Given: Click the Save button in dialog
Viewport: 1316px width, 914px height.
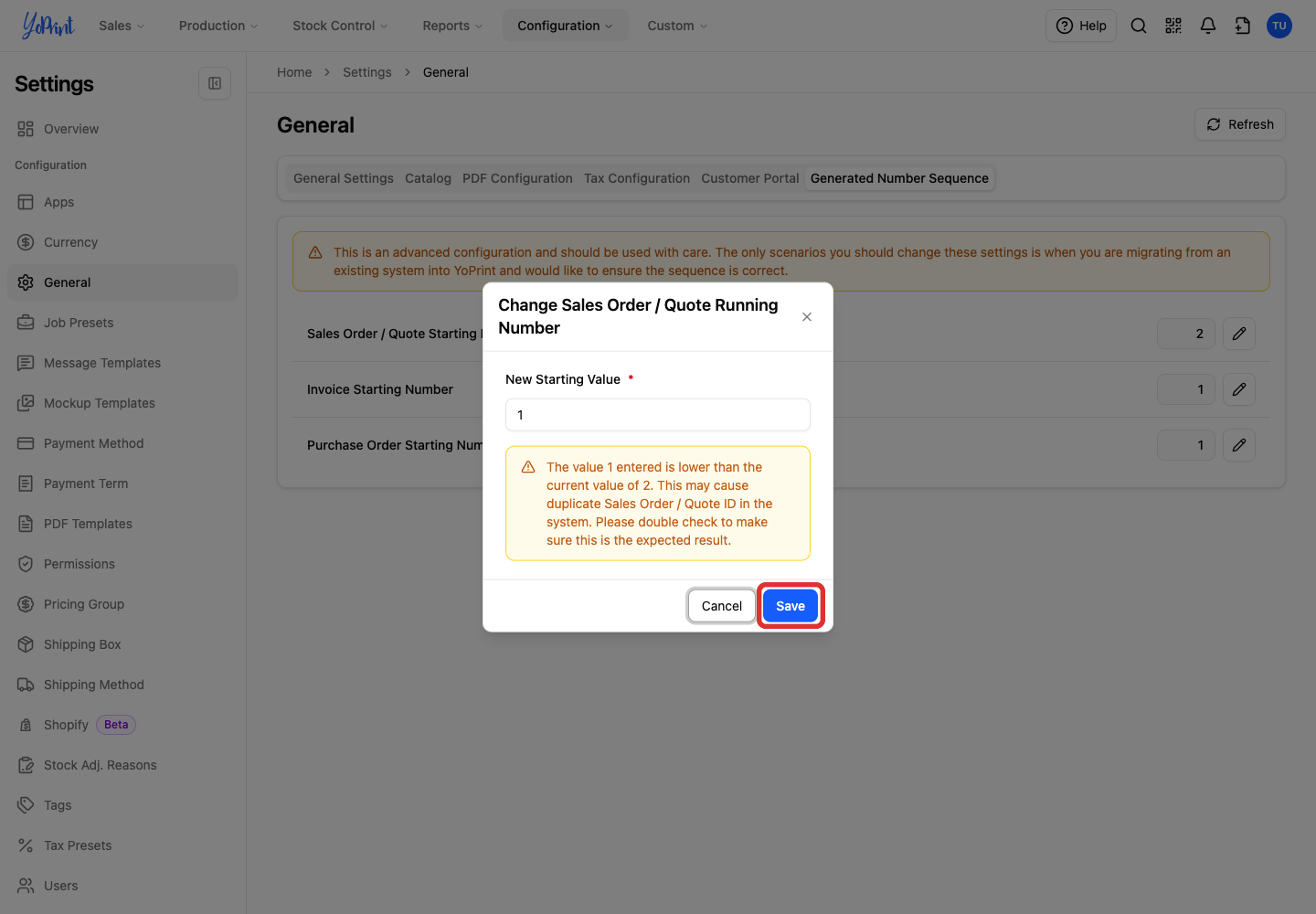Looking at the screenshot, I should 791,606.
